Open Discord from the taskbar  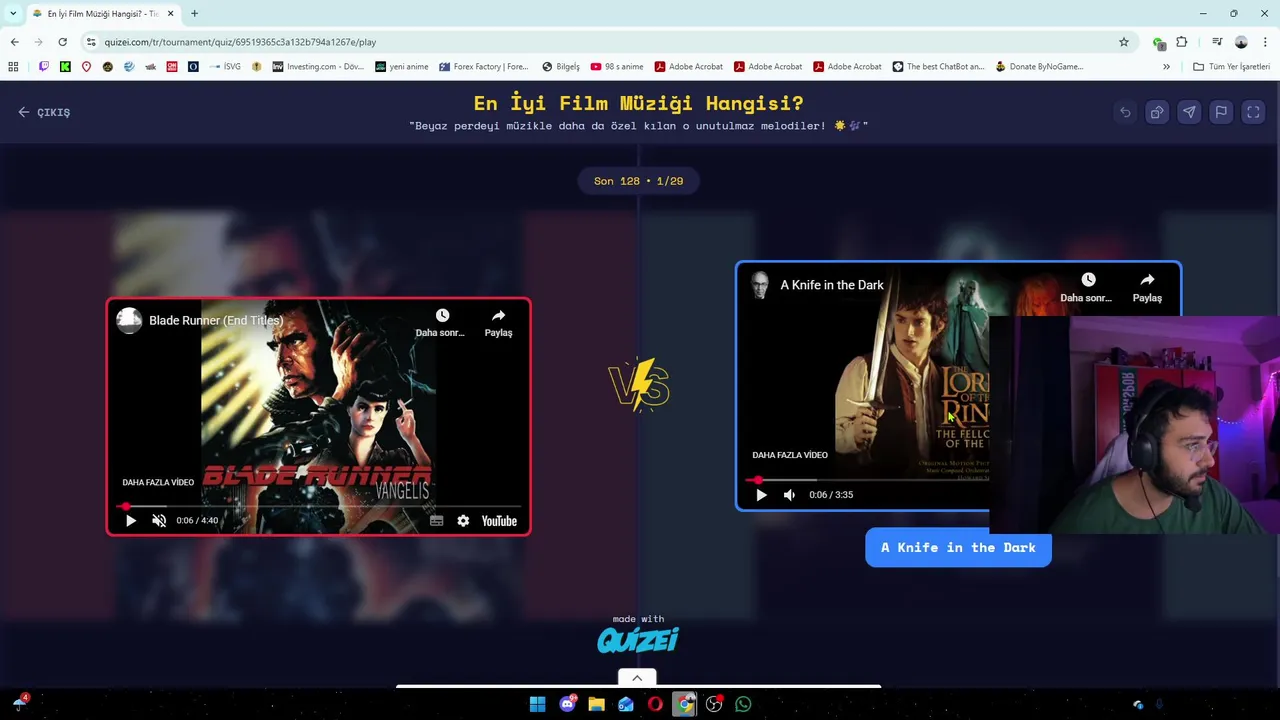[568, 704]
